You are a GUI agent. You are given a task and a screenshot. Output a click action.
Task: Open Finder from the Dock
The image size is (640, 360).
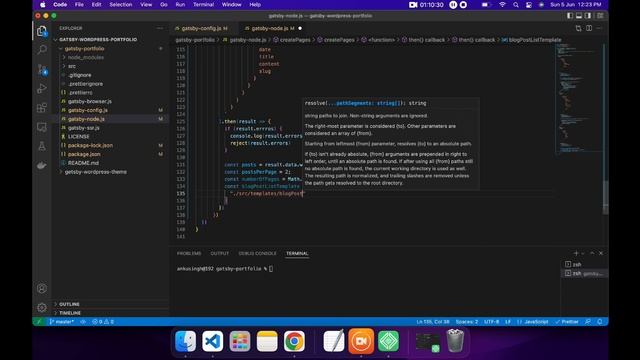pyautogui.click(x=185, y=341)
